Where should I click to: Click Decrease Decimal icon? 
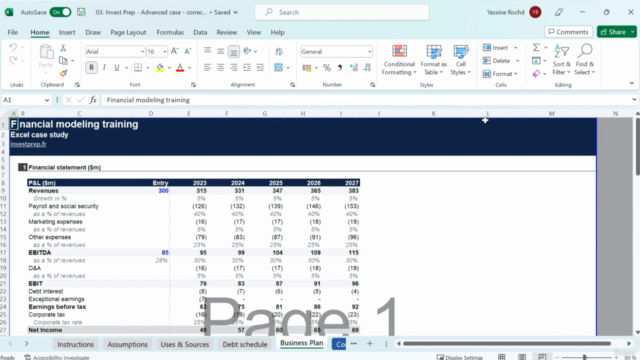coord(367,68)
